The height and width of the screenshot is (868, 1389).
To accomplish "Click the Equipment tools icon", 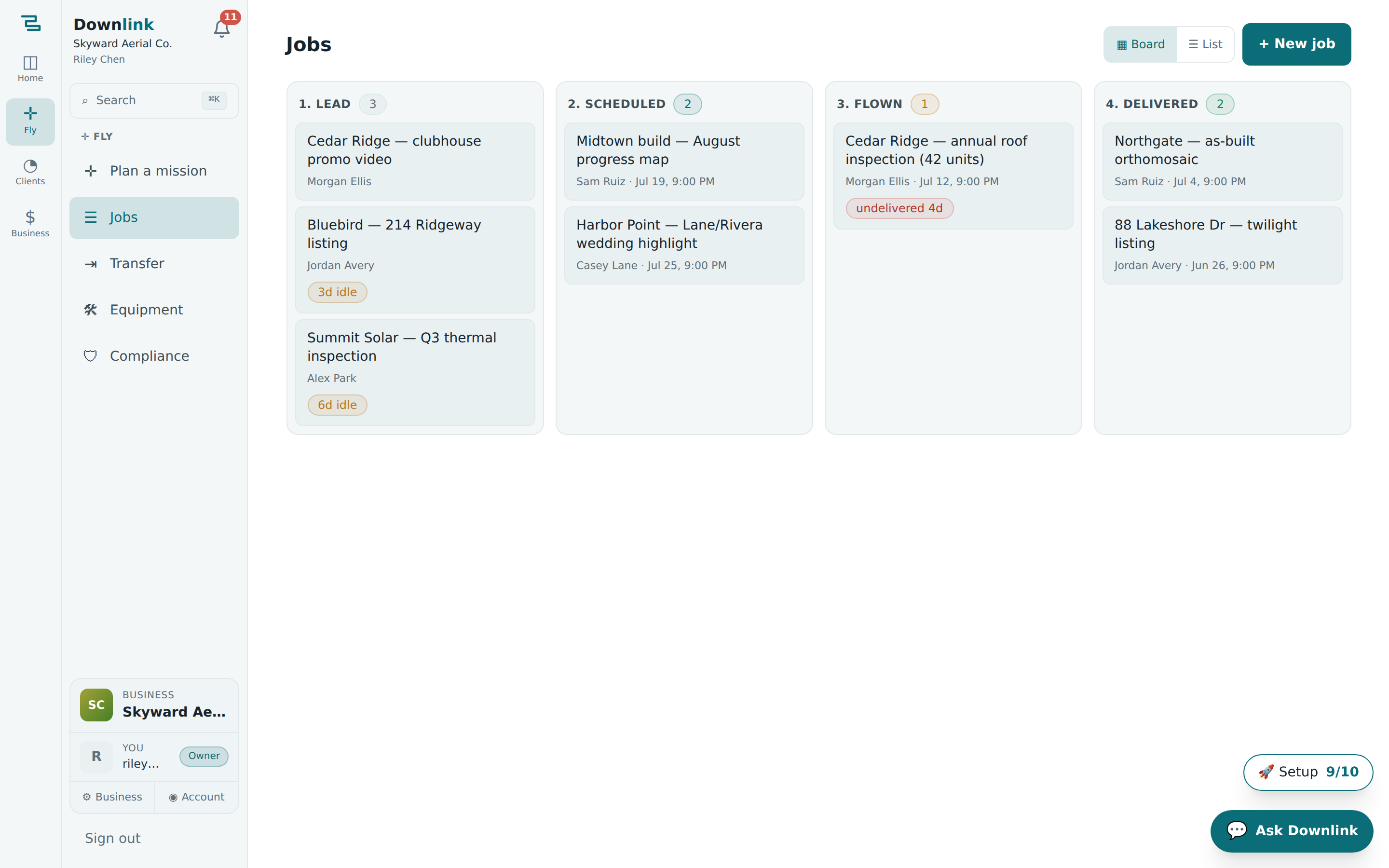I will point(91,310).
